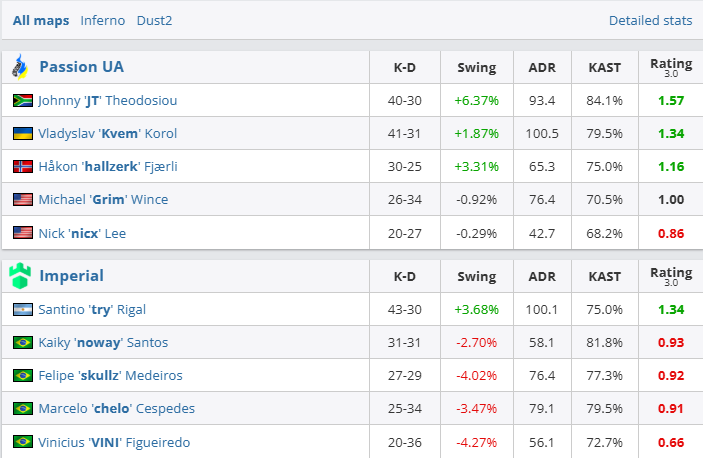
Task: Open the Passion UA team name link
Action: pyautogui.click(x=81, y=67)
